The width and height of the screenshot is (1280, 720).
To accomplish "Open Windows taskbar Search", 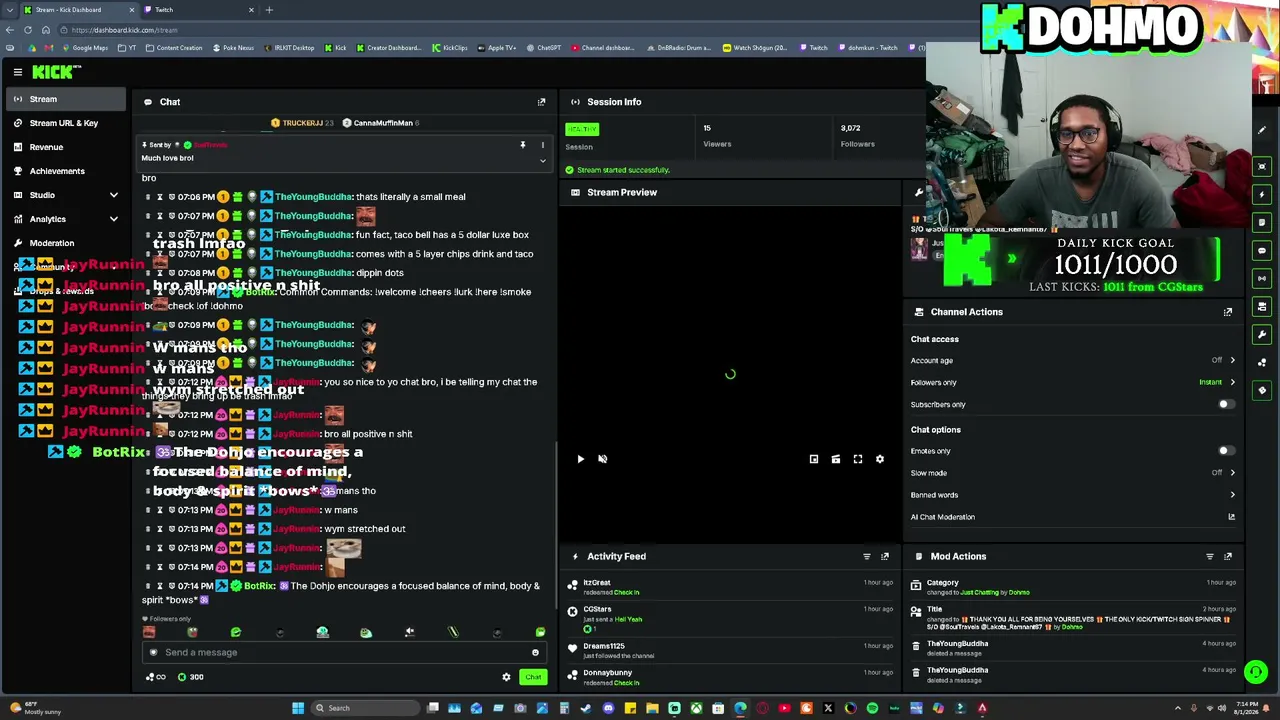I will coord(365,708).
